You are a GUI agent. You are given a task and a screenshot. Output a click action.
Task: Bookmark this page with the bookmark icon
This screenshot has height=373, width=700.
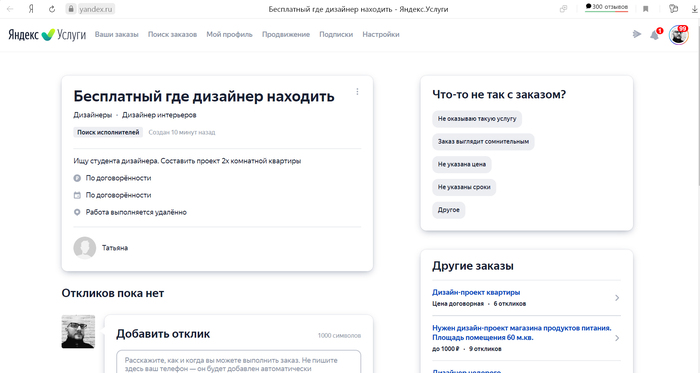(646, 9)
